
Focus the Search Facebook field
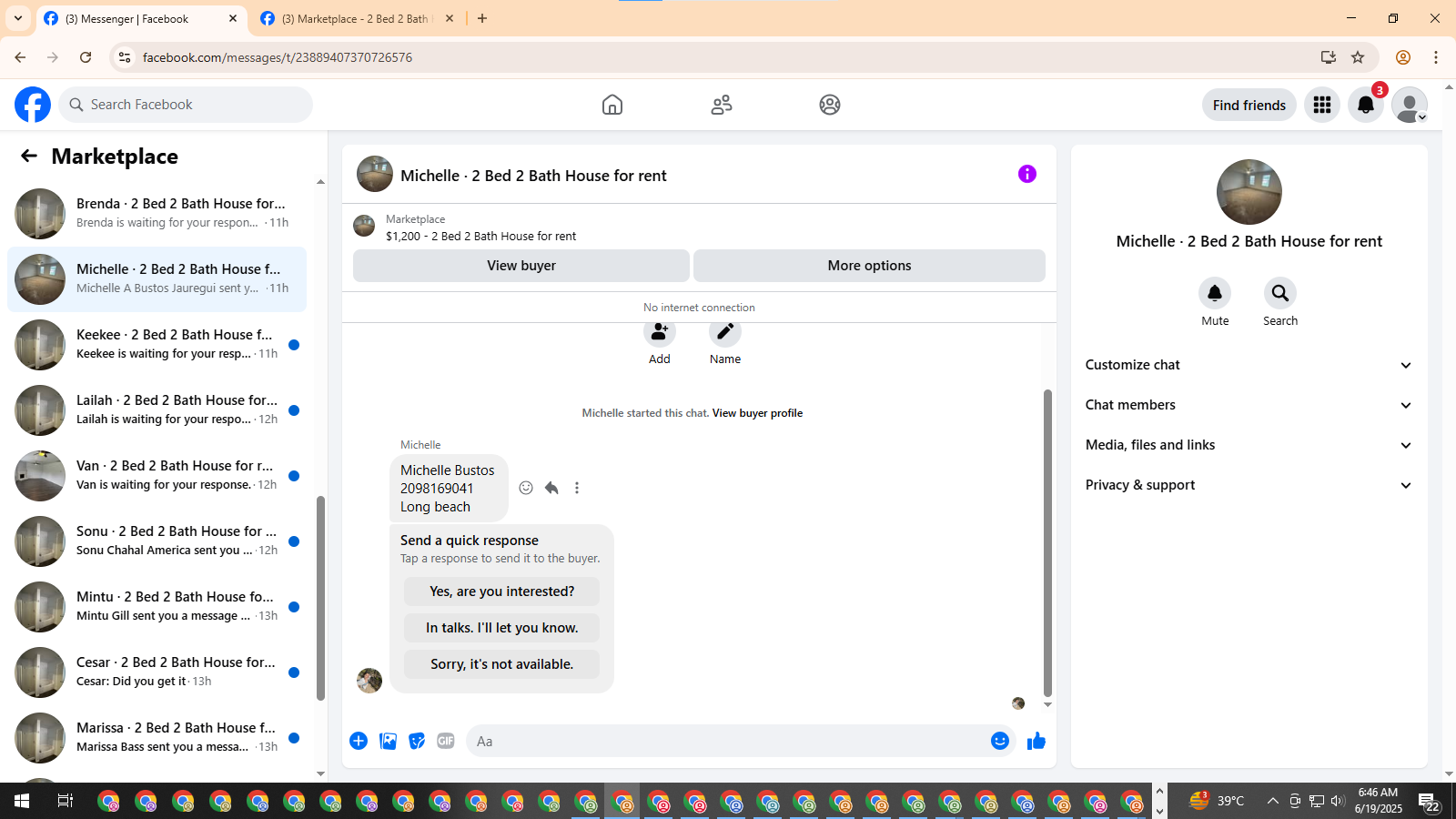[186, 105]
